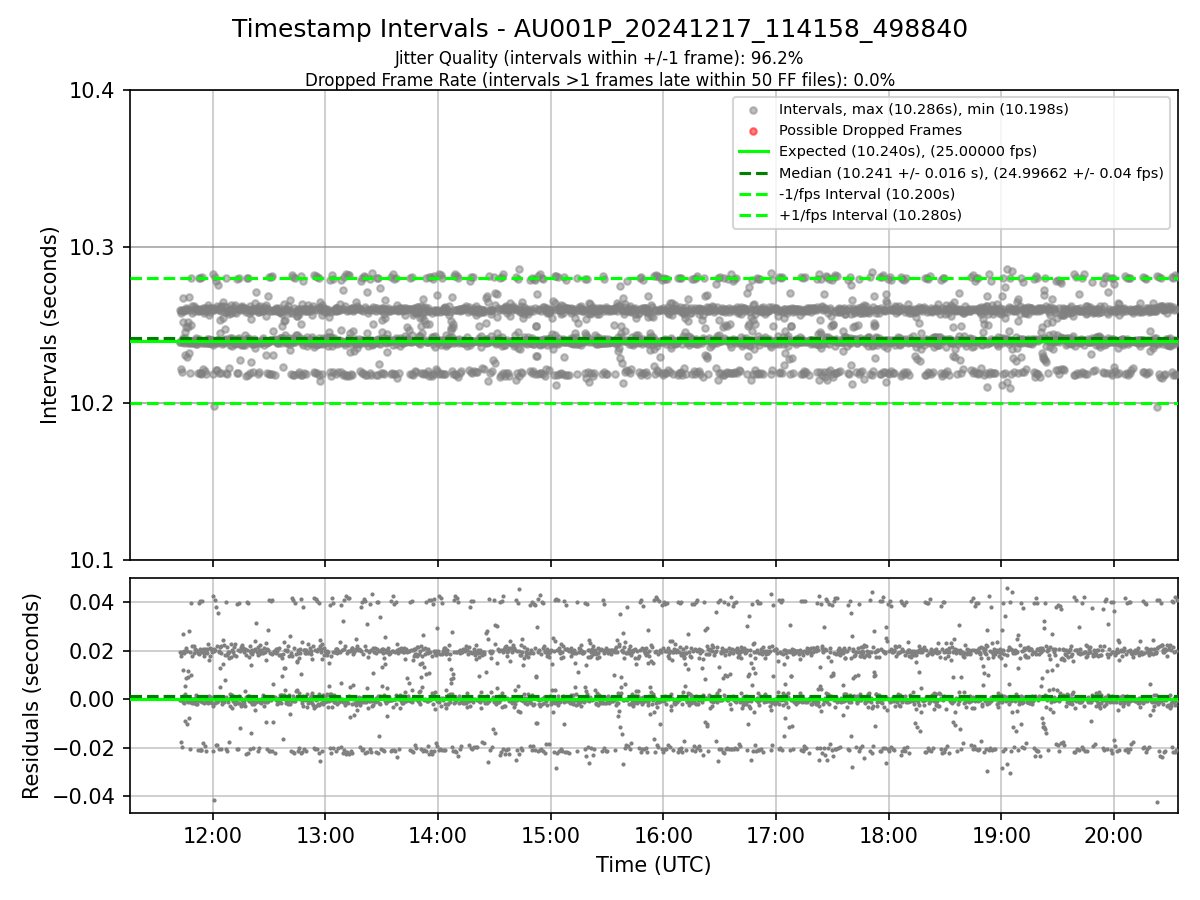Click legend entry 'Possible Dropped Frames'

[870, 130]
